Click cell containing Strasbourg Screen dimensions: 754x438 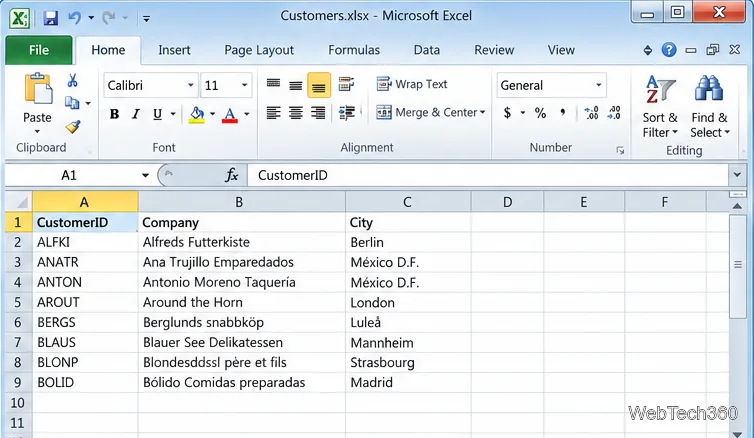click(x=408, y=362)
